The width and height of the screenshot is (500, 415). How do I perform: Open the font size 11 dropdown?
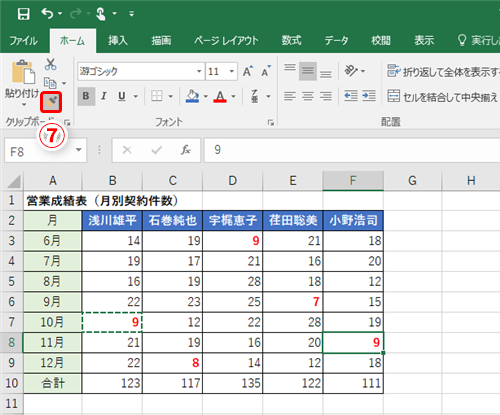[x=231, y=71]
